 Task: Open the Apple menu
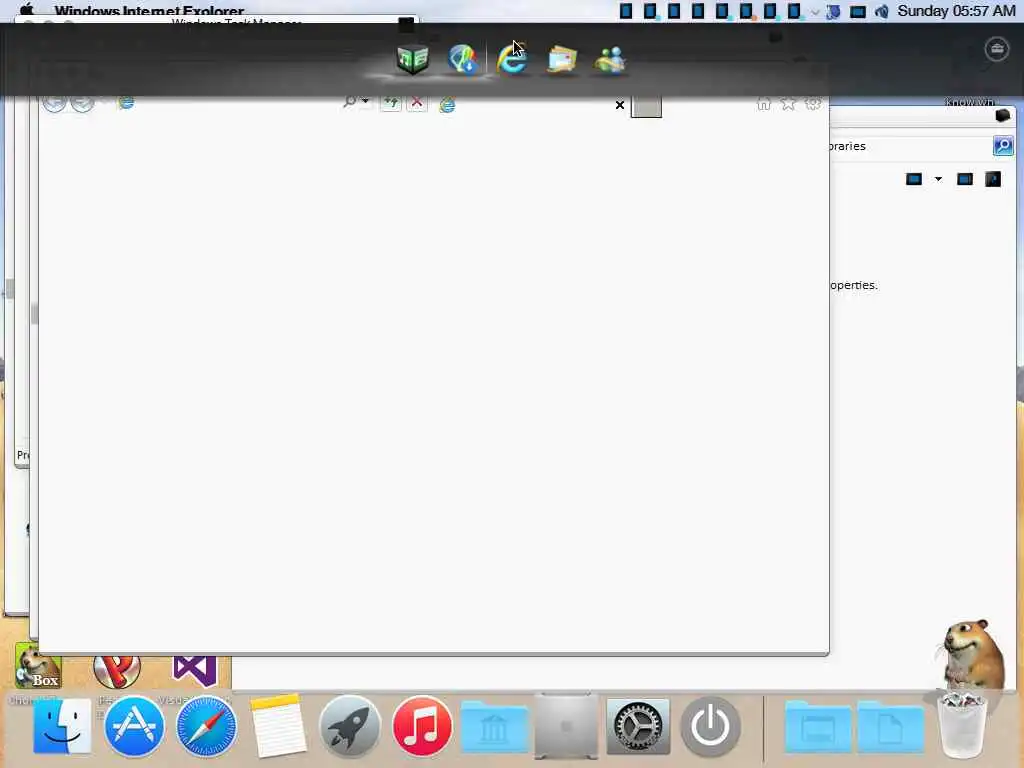point(27,10)
